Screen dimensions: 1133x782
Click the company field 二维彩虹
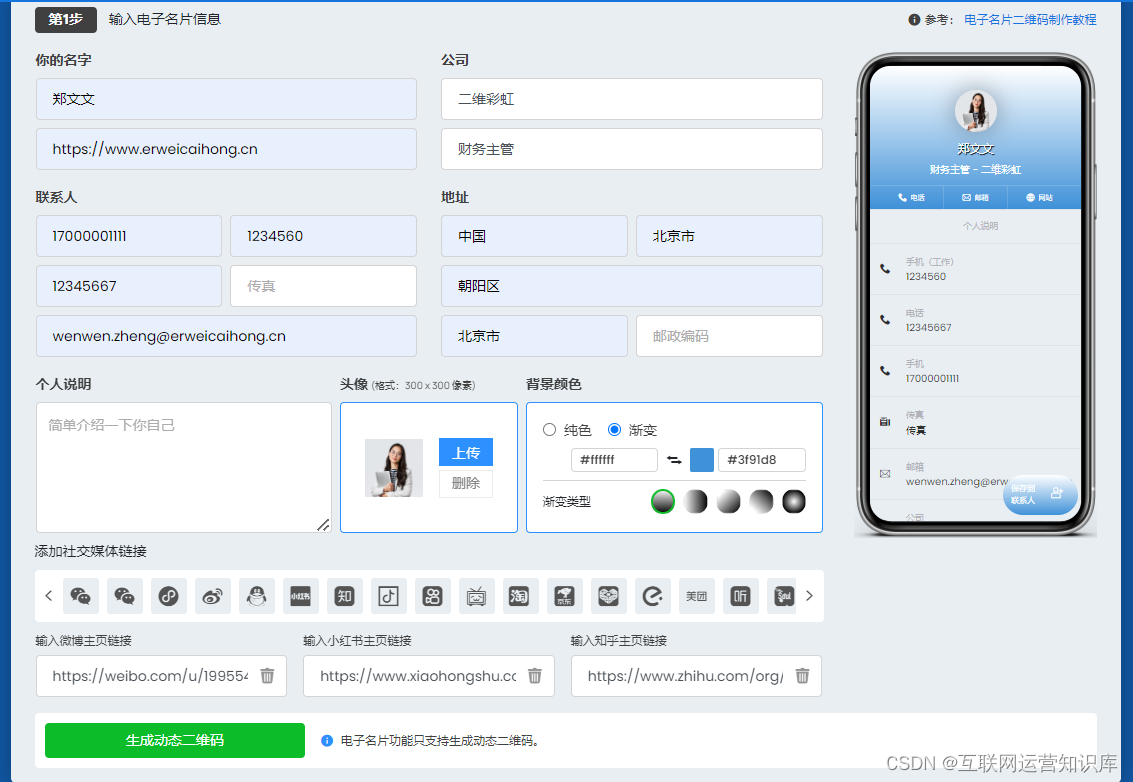pyautogui.click(x=632, y=99)
